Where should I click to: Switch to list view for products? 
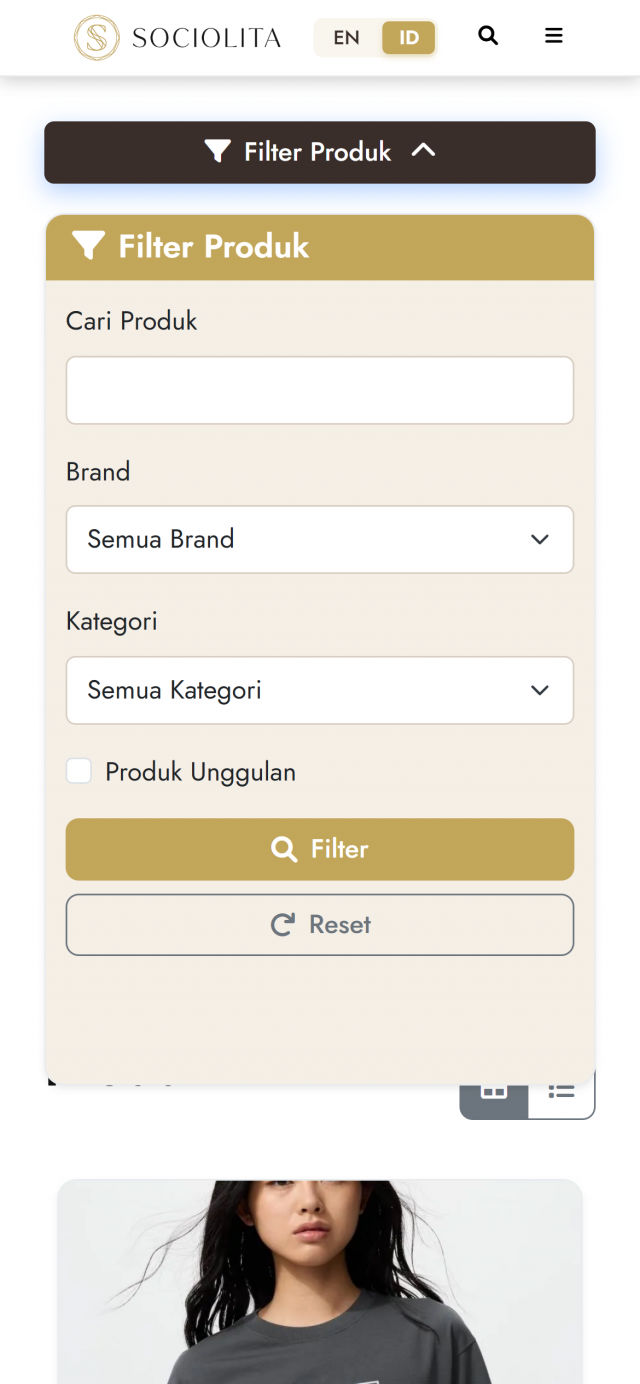(561, 1090)
